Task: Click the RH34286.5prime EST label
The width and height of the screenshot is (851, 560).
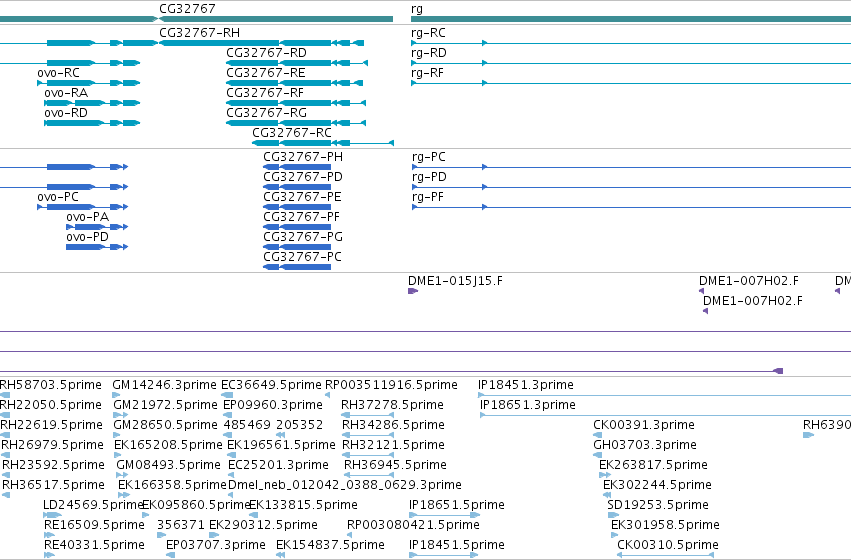Action: pos(393,425)
